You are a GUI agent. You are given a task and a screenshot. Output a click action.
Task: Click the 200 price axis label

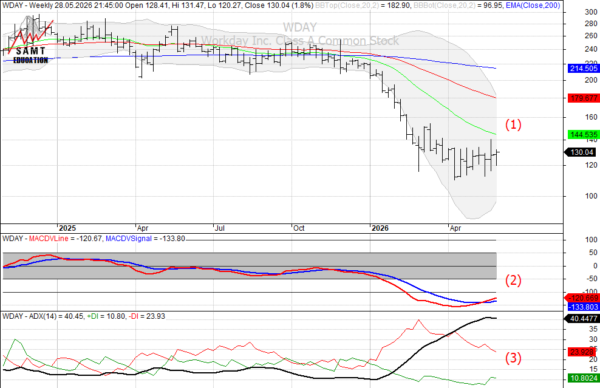pyautogui.click(x=591, y=80)
